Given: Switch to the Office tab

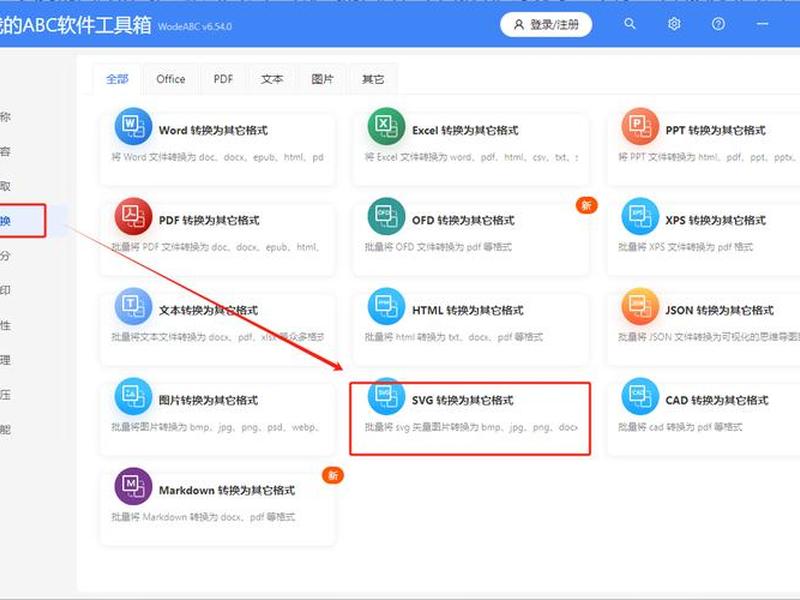Looking at the screenshot, I should (170, 79).
